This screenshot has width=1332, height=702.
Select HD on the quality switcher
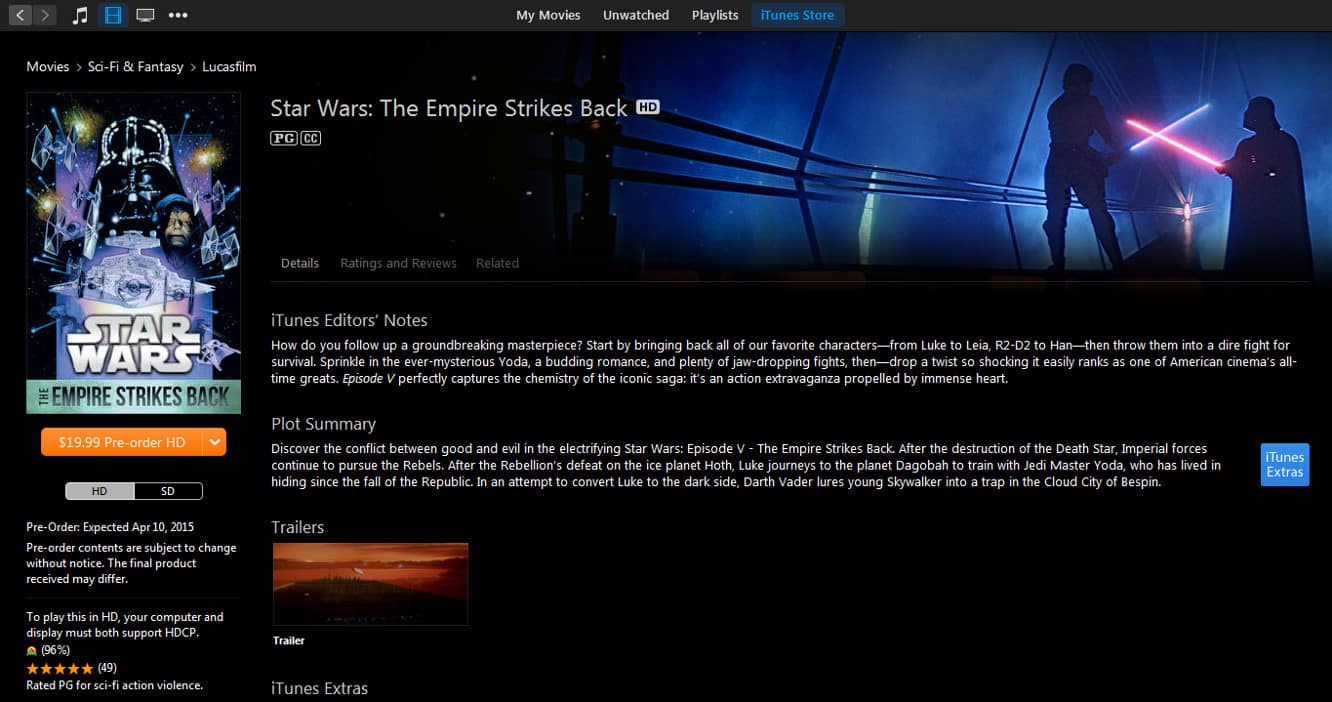(x=101, y=491)
